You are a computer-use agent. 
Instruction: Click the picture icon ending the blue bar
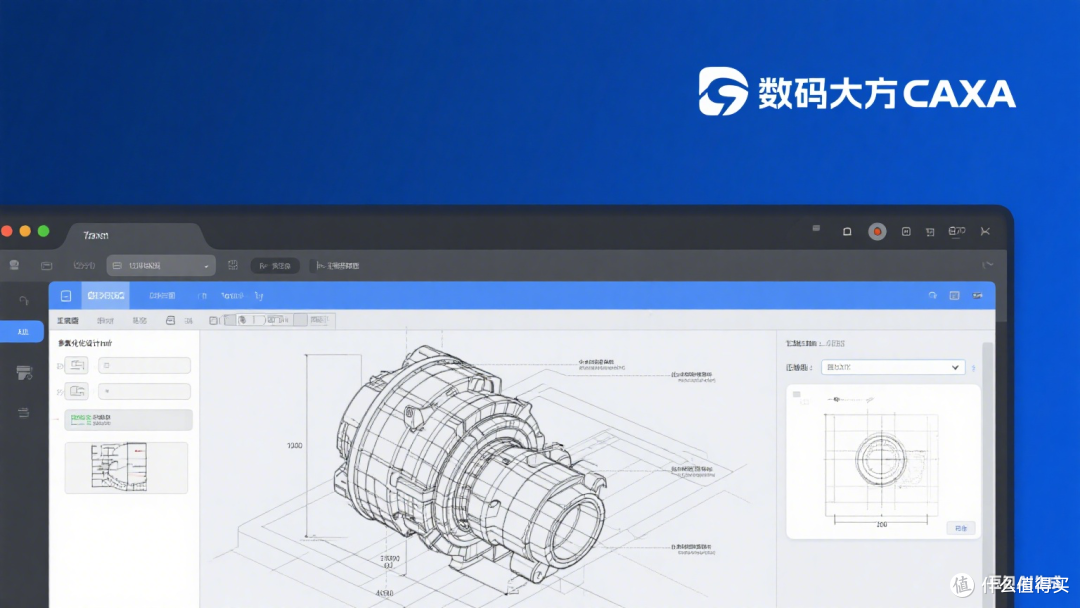click(977, 295)
